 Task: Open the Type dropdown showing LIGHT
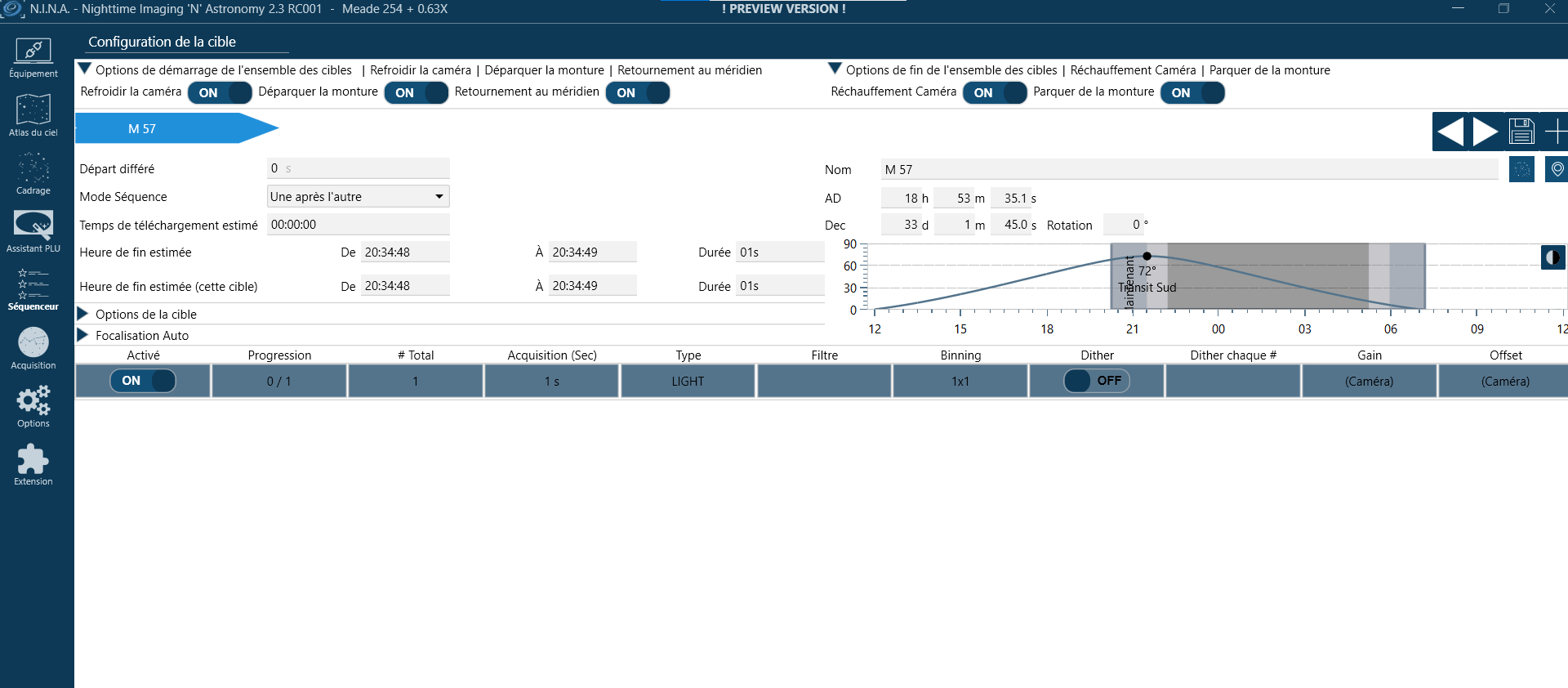click(x=688, y=381)
